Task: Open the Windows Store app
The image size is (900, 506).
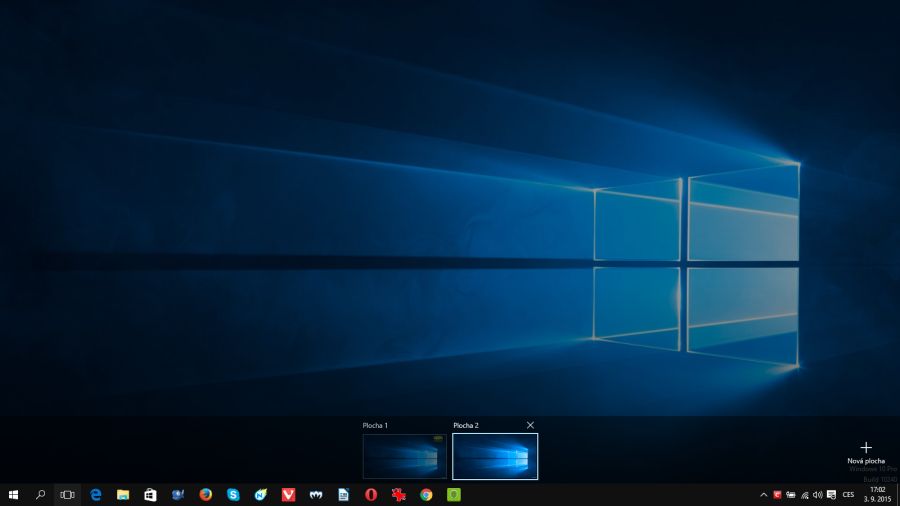Action: (x=150, y=495)
